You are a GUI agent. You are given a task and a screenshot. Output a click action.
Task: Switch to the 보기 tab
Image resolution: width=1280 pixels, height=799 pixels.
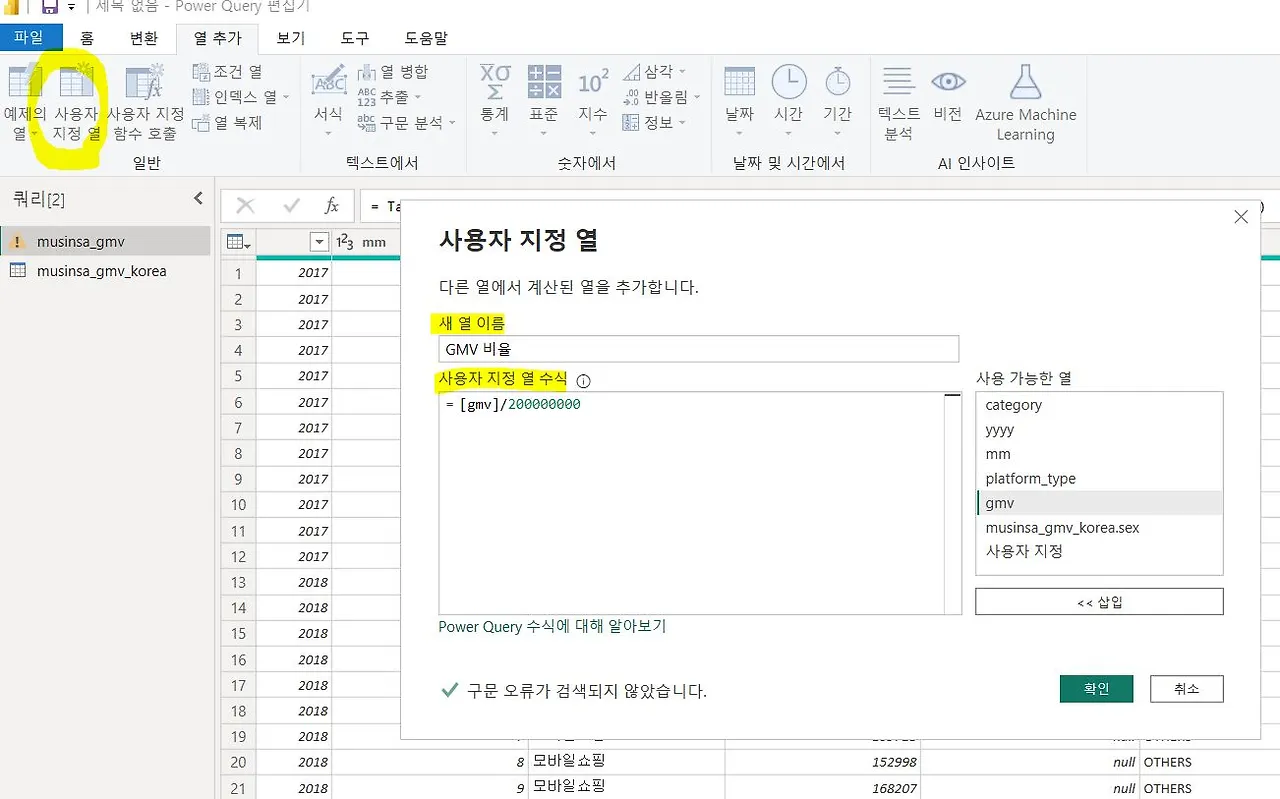290,39
